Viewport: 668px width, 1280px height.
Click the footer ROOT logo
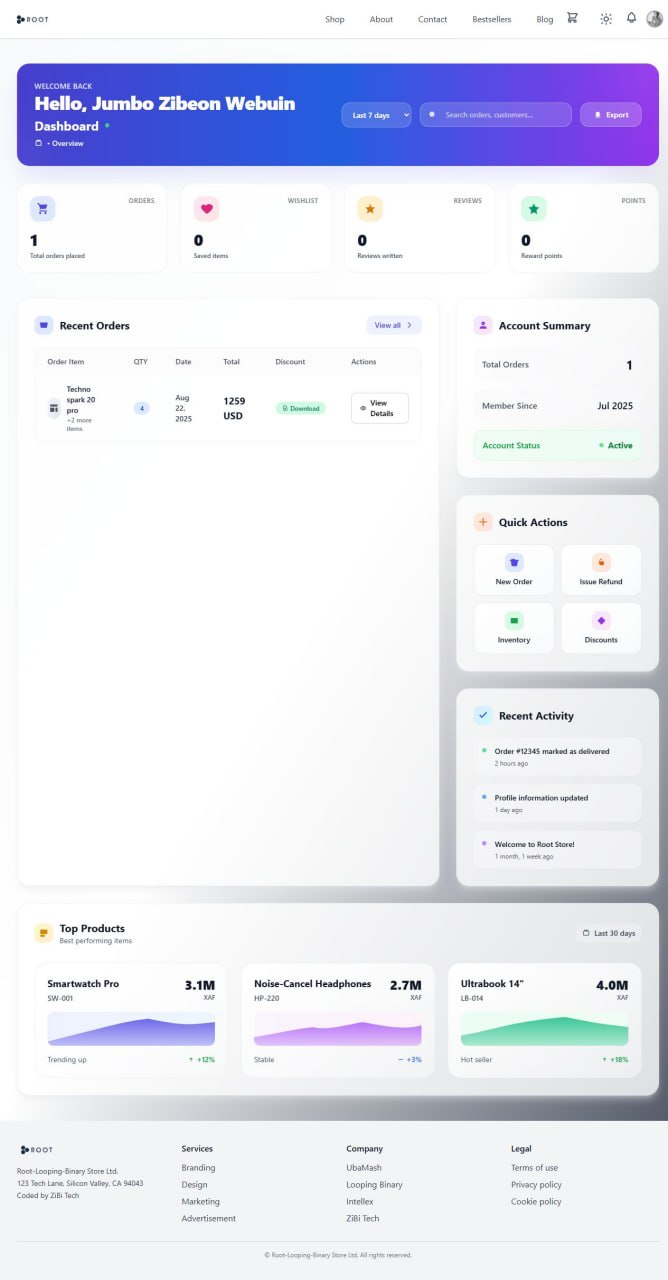click(35, 1150)
